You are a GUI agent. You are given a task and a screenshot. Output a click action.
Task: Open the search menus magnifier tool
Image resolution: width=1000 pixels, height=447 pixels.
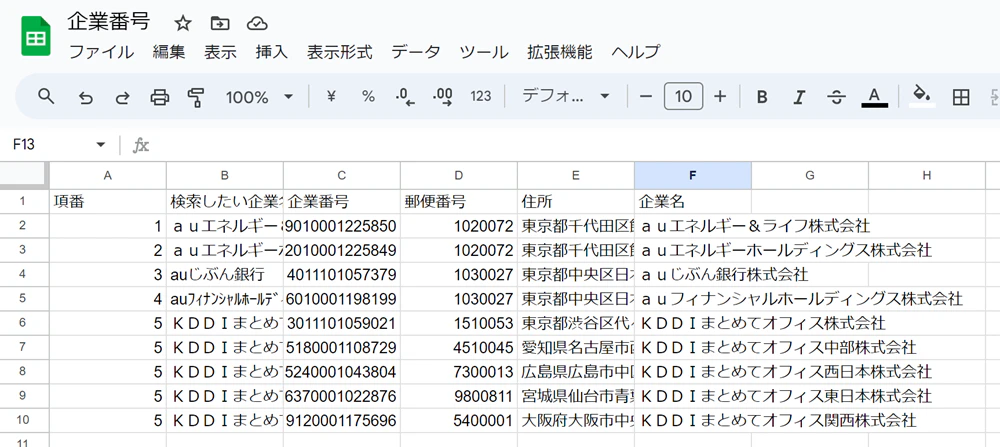pyautogui.click(x=45, y=96)
